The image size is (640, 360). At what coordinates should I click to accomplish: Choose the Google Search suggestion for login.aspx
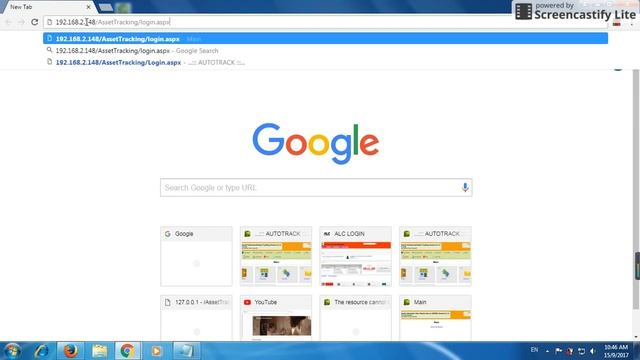point(325,51)
